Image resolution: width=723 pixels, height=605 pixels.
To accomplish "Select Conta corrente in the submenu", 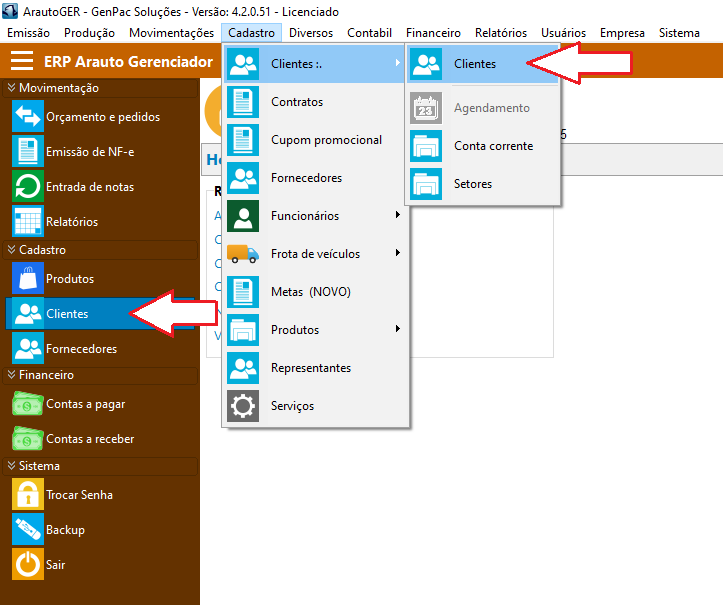I will tap(493, 146).
